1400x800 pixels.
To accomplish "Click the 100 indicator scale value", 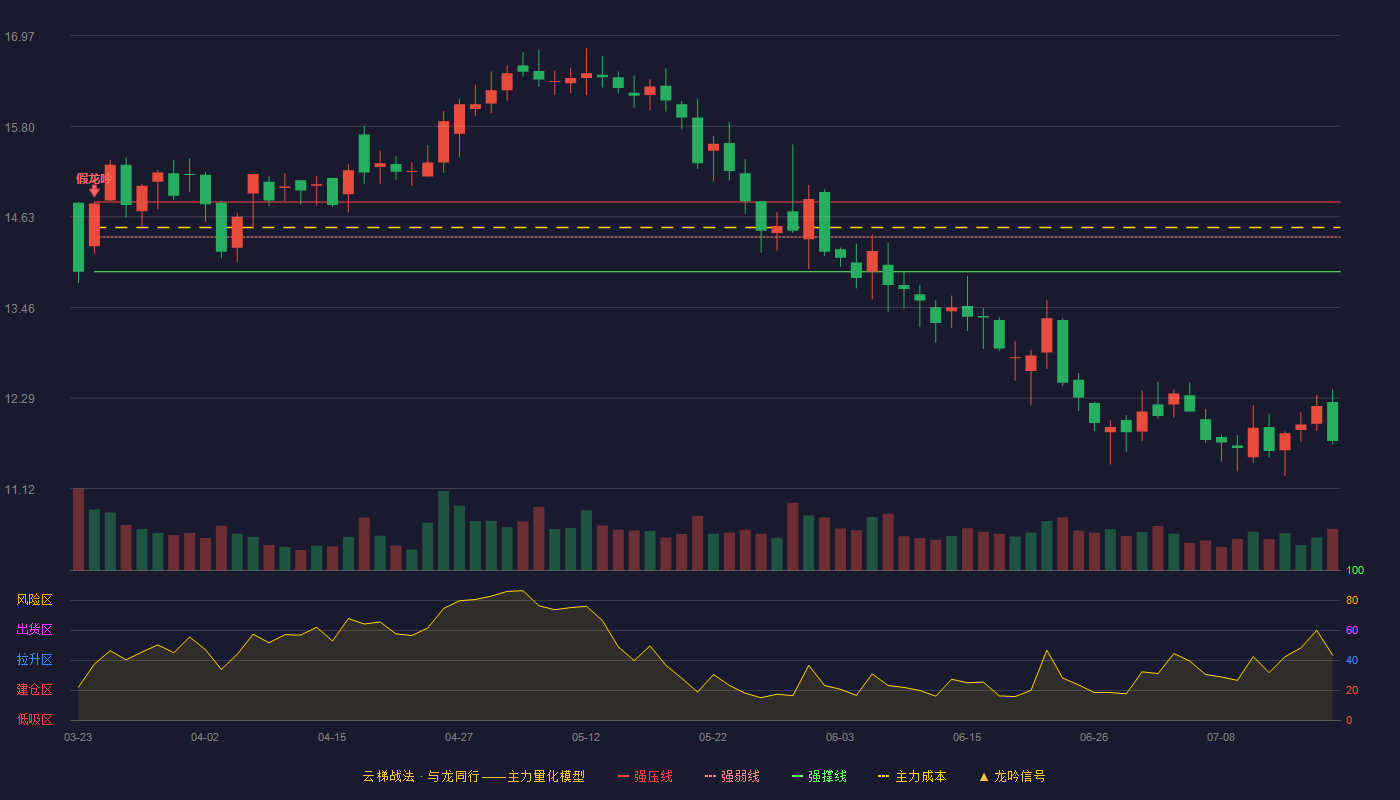I will tap(1355, 571).
